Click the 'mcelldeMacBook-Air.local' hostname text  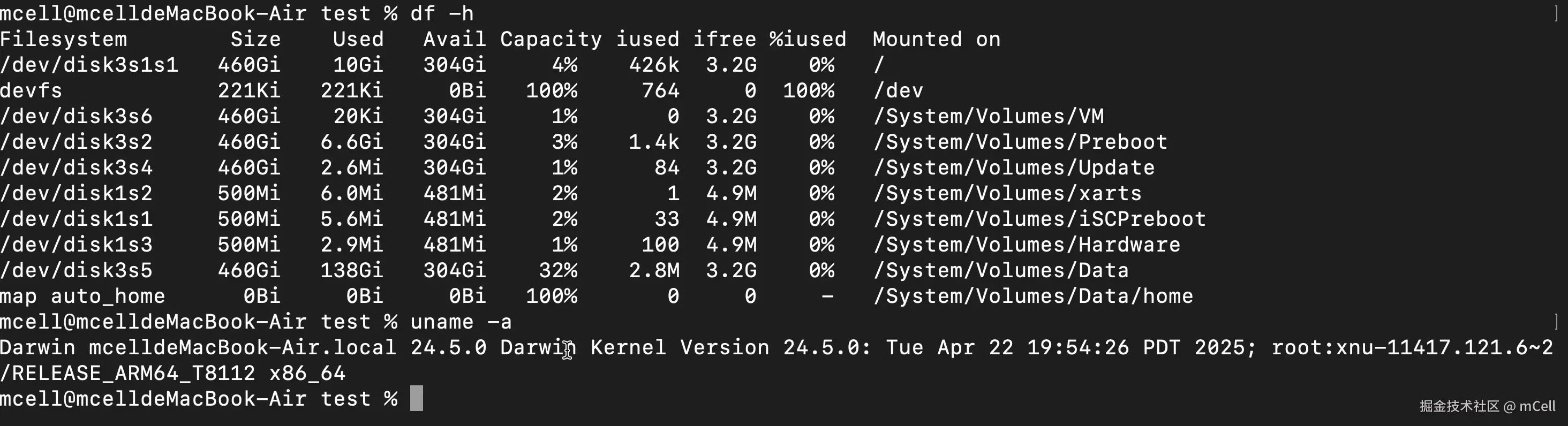click(x=243, y=347)
